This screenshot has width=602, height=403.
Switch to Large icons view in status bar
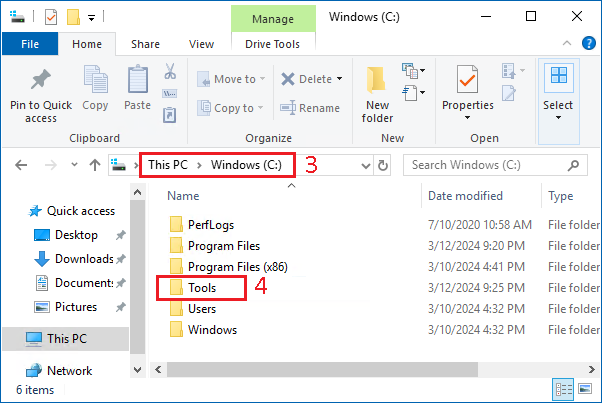(585, 389)
